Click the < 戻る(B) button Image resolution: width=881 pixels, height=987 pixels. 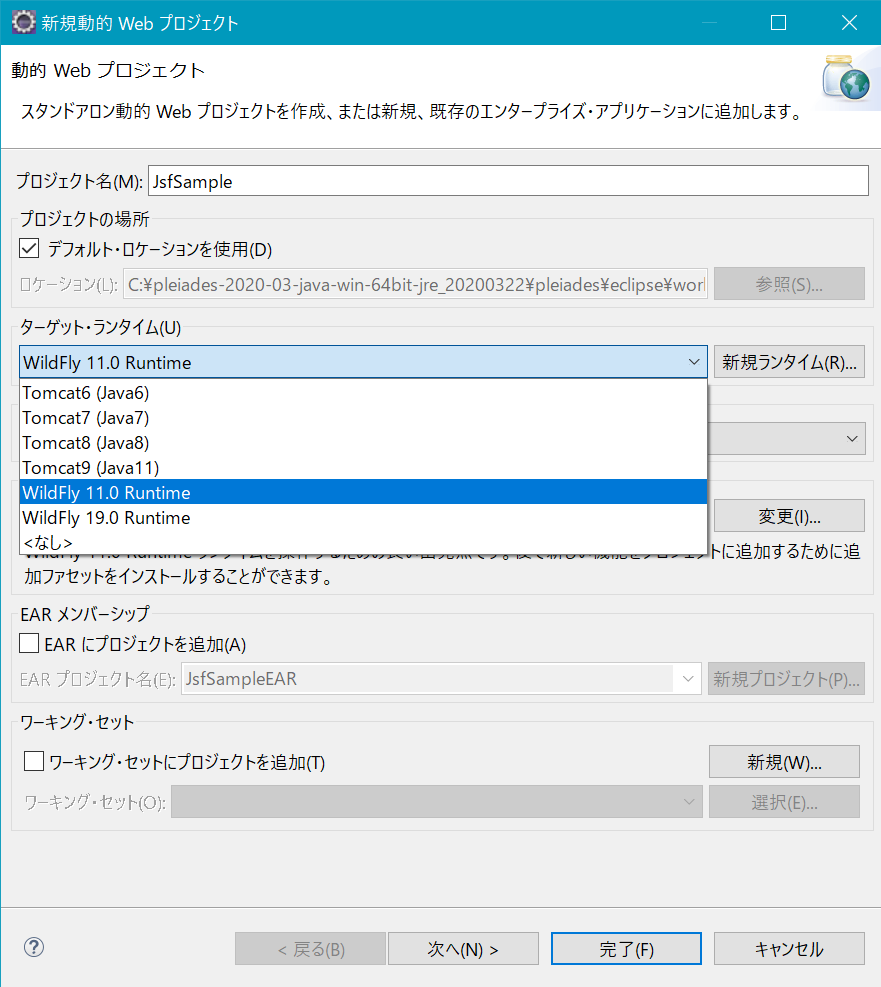(310, 949)
